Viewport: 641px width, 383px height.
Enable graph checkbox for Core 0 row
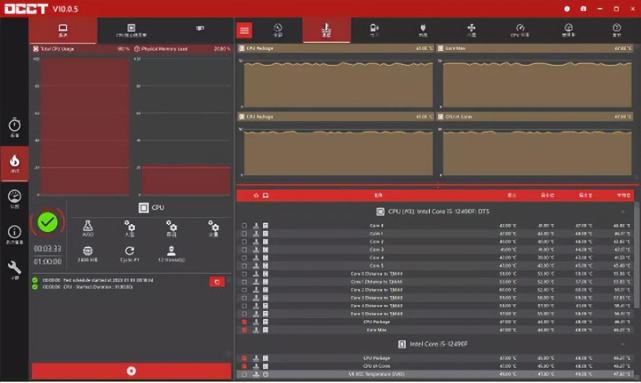(x=244, y=226)
